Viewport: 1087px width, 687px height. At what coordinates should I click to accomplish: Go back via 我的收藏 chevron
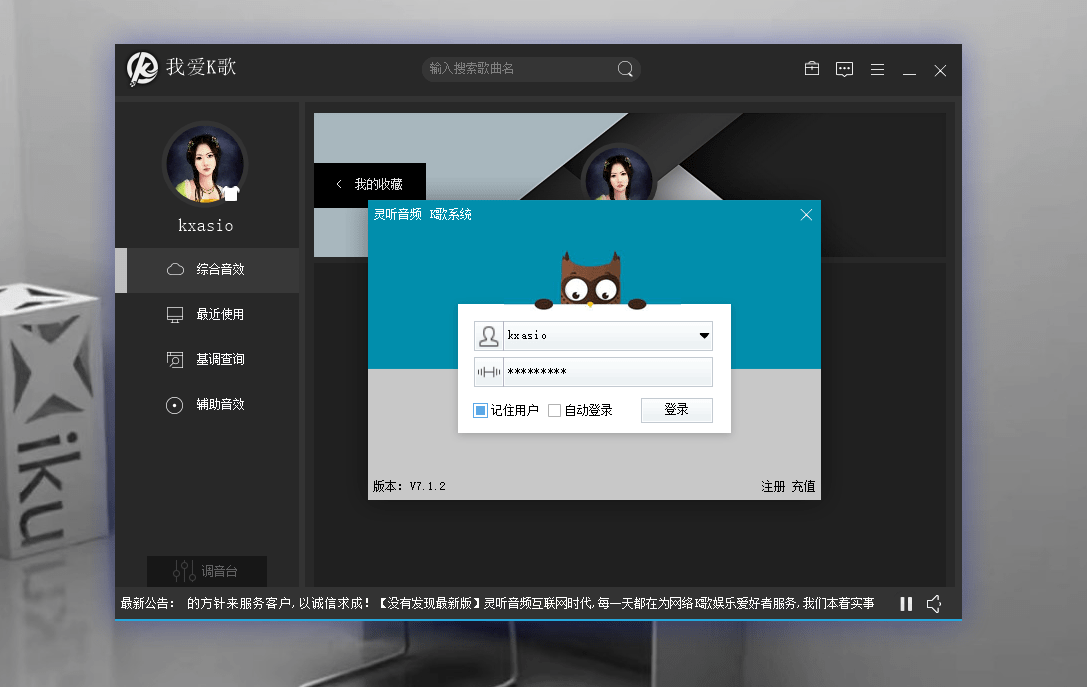(x=339, y=184)
